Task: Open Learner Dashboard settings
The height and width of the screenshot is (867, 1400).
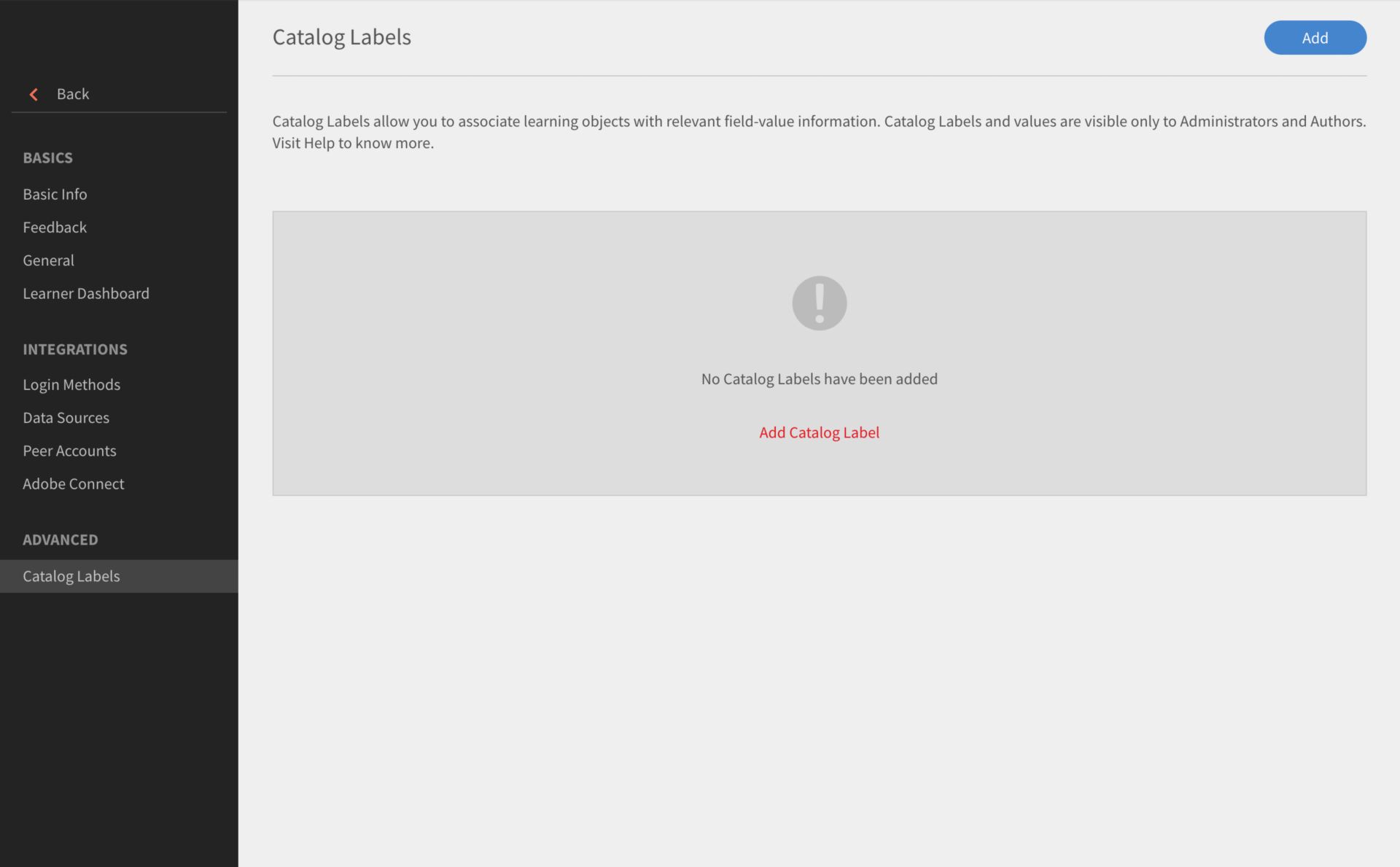Action: coord(86,294)
